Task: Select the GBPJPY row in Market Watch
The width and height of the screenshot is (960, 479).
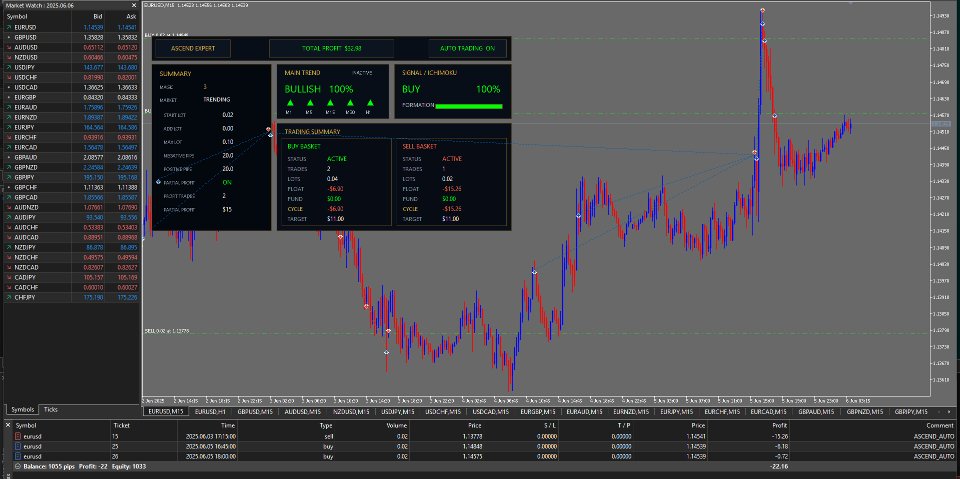Action: pyautogui.click(x=71, y=177)
